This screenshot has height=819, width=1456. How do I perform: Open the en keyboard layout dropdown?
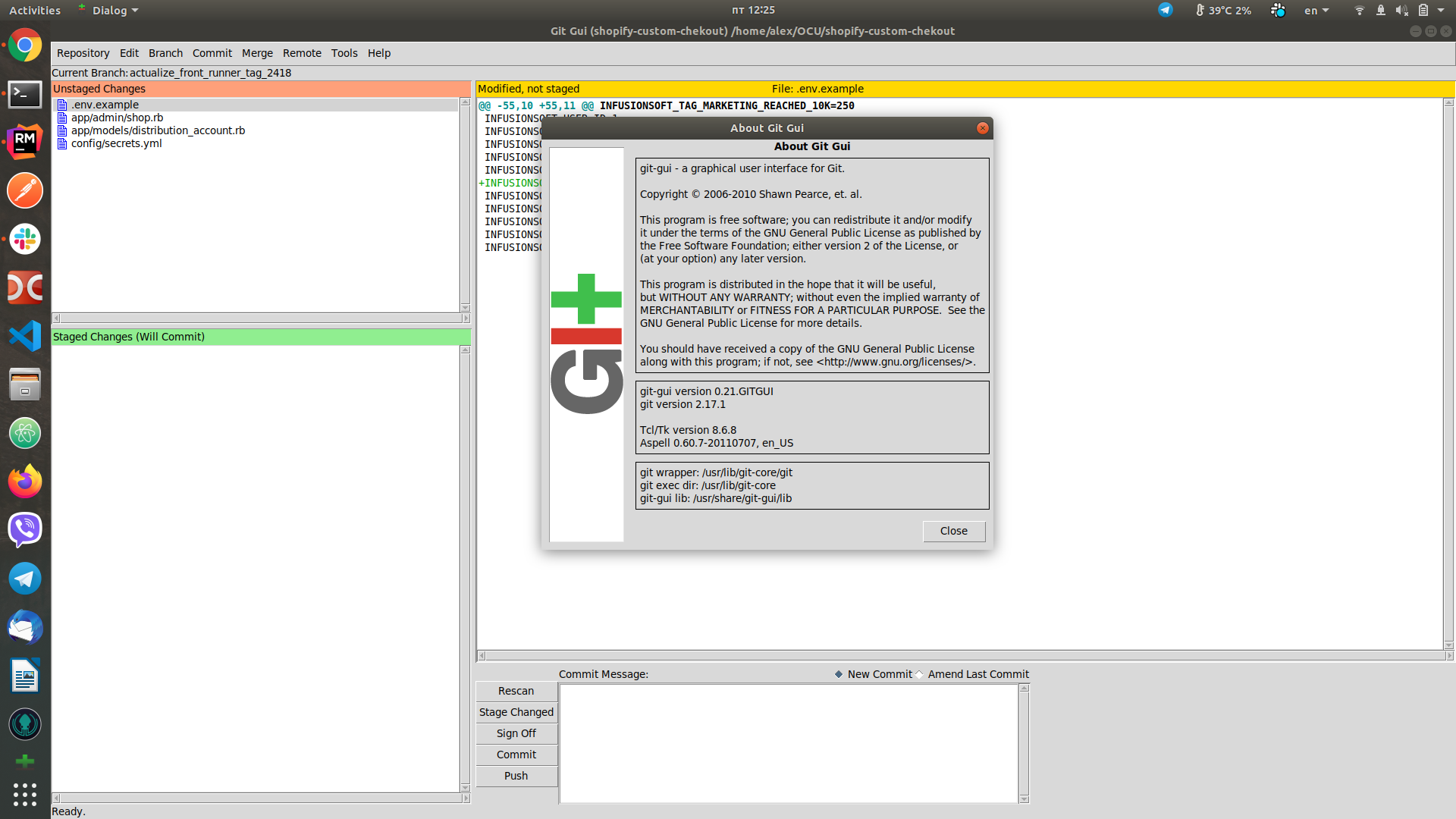(x=1316, y=10)
